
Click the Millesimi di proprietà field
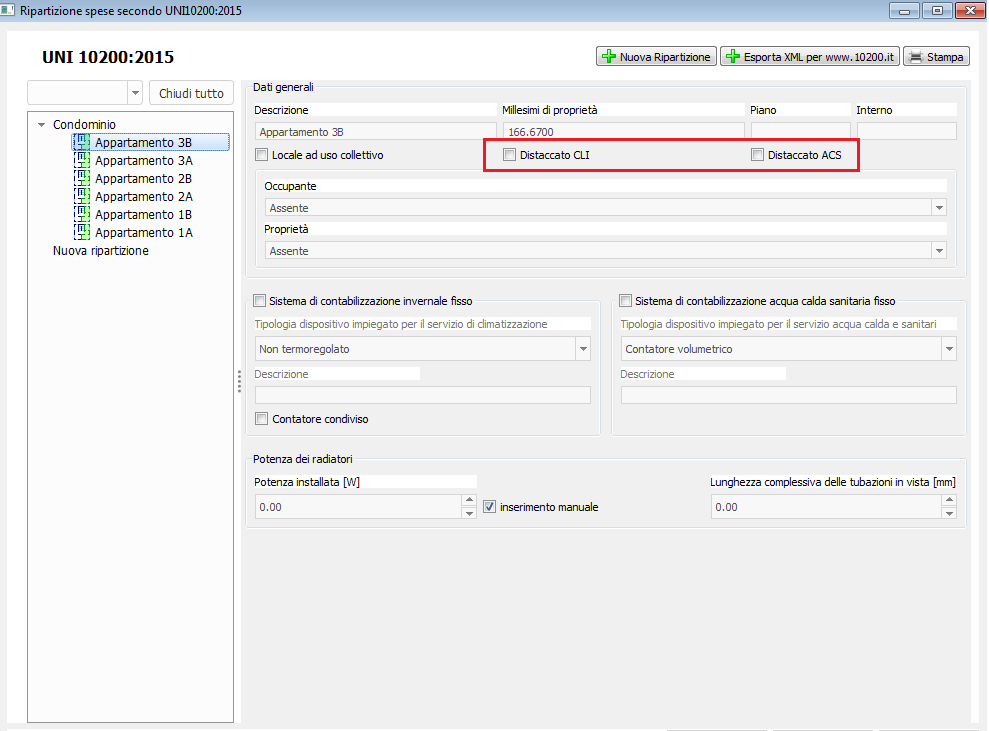point(622,131)
